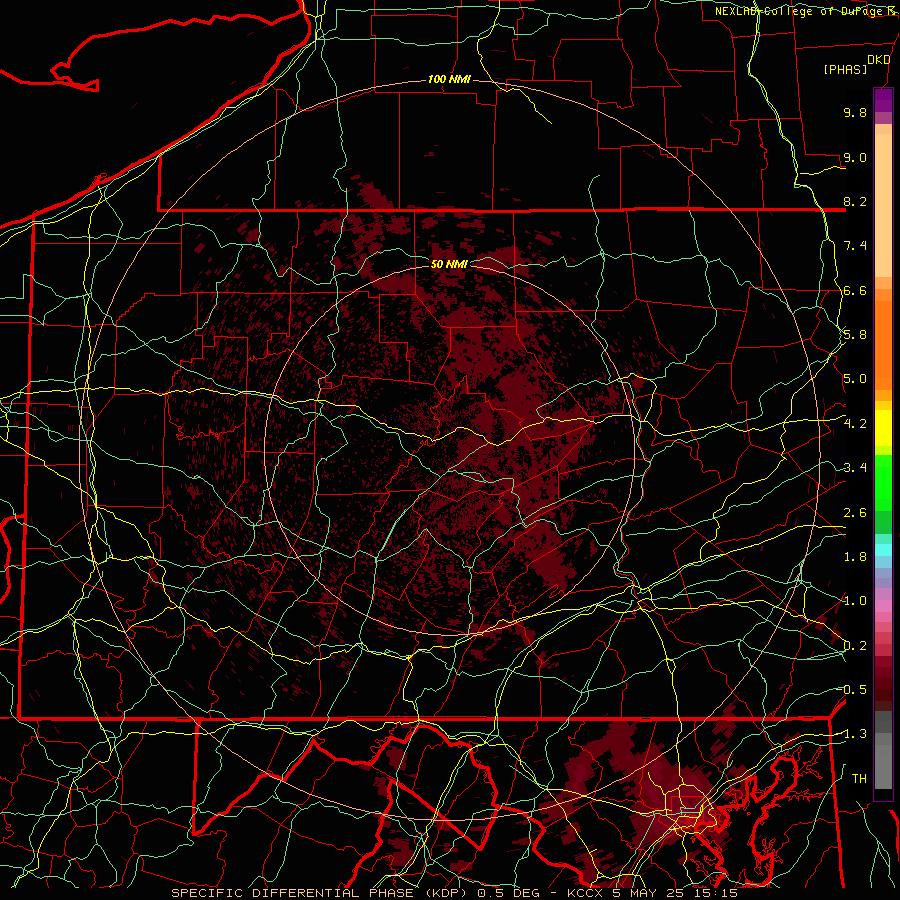Select the -0.5 legend scale value
The height and width of the screenshot is (900, 900).
pos(853,690)
